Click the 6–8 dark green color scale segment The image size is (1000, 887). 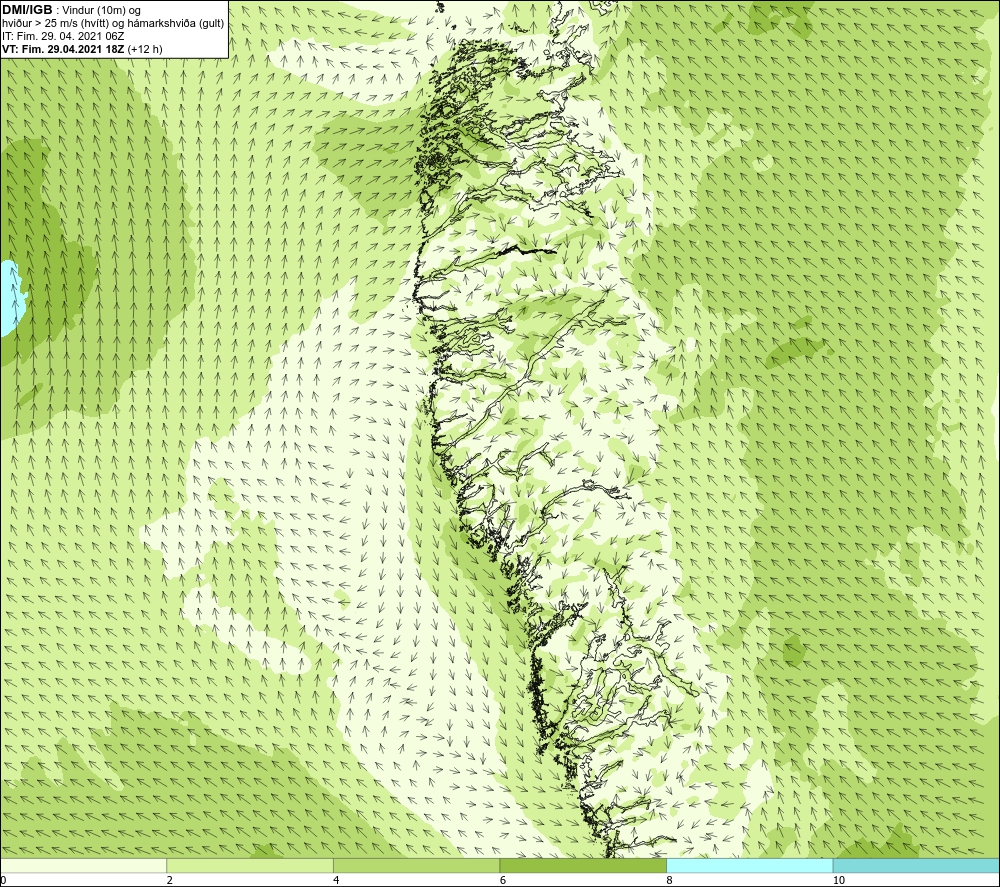(x=583, y=865)
